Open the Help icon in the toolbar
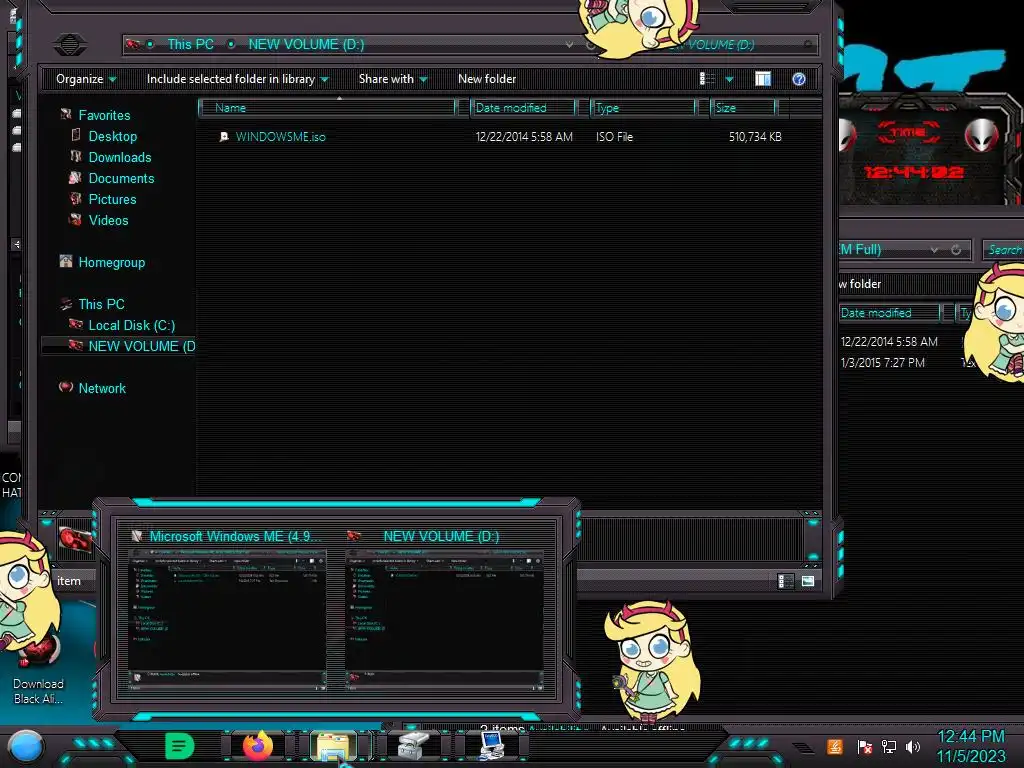The height and width of the screenshot is (768, 1024). [x=798, y=79]
